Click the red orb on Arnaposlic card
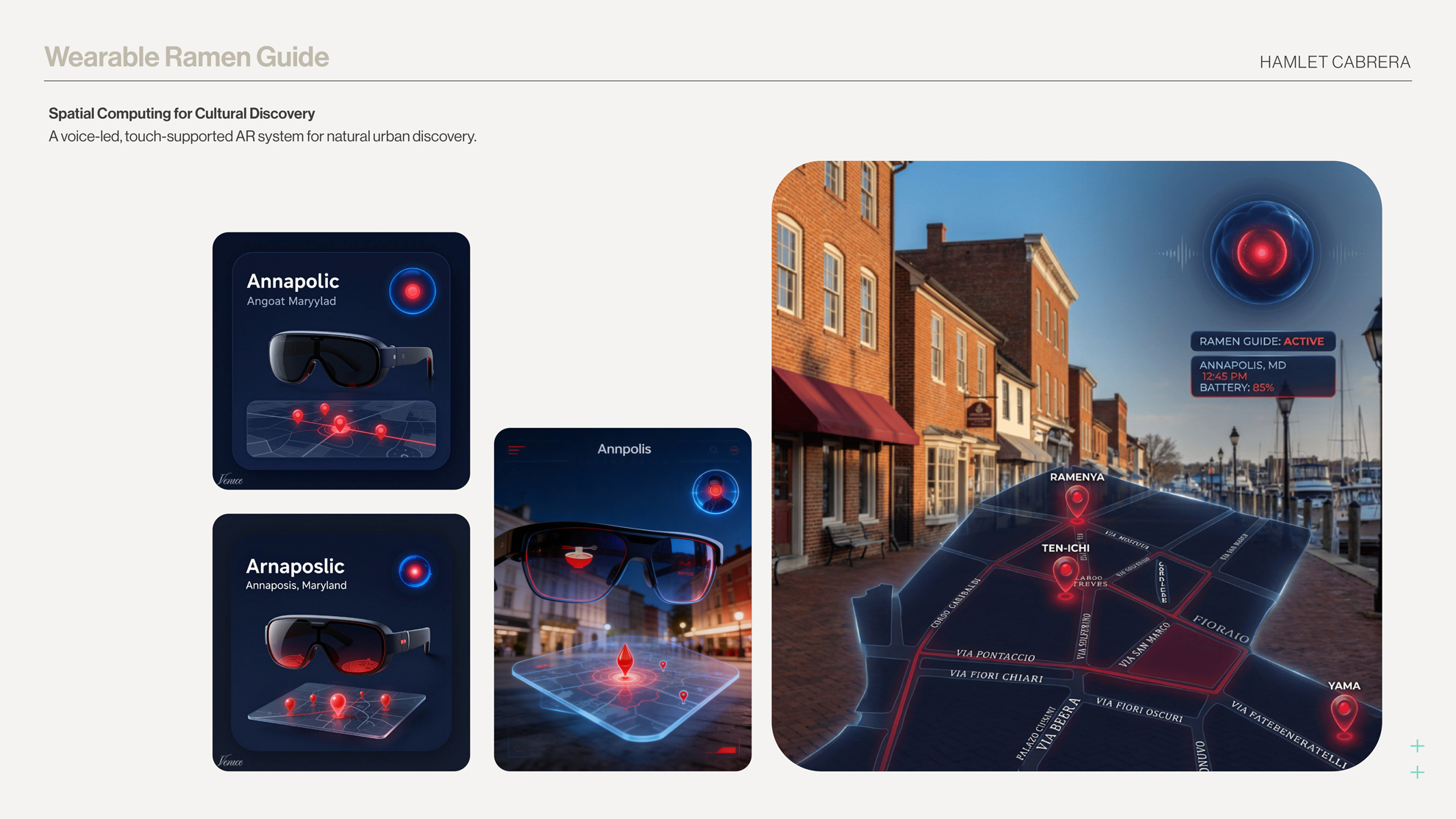 pyautogui.click(x=415, y=571)
